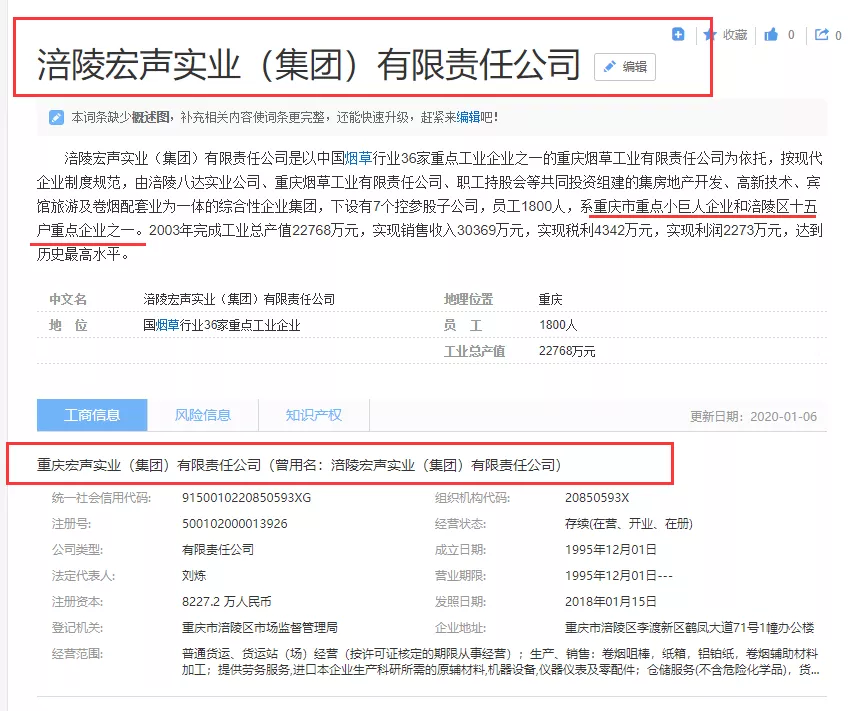Open the 烟草 link in the 地位 row
Image resolution: width=851 pixels, height=711 pixels.
[167, 325]
